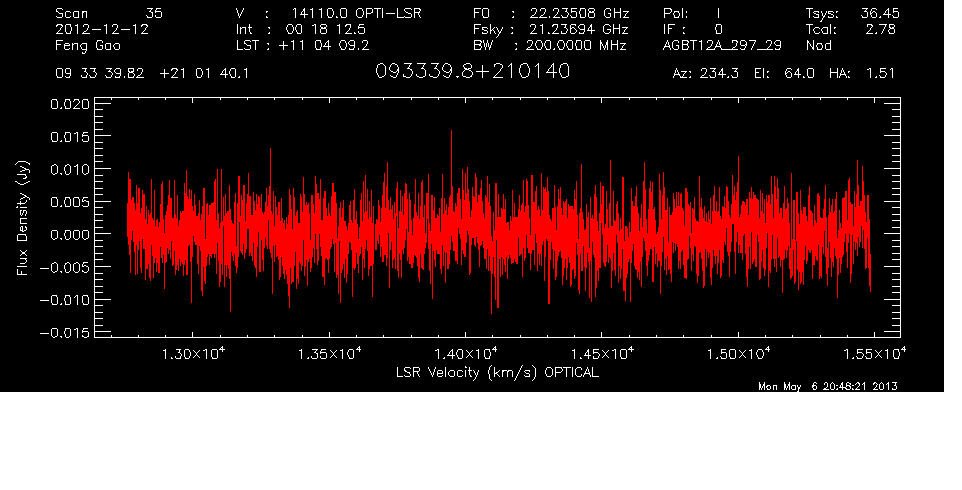The image size is (962, 490).
Task: Click the observation date 2012-12-12
Action: pyautogui.click(x=102, y=29)
